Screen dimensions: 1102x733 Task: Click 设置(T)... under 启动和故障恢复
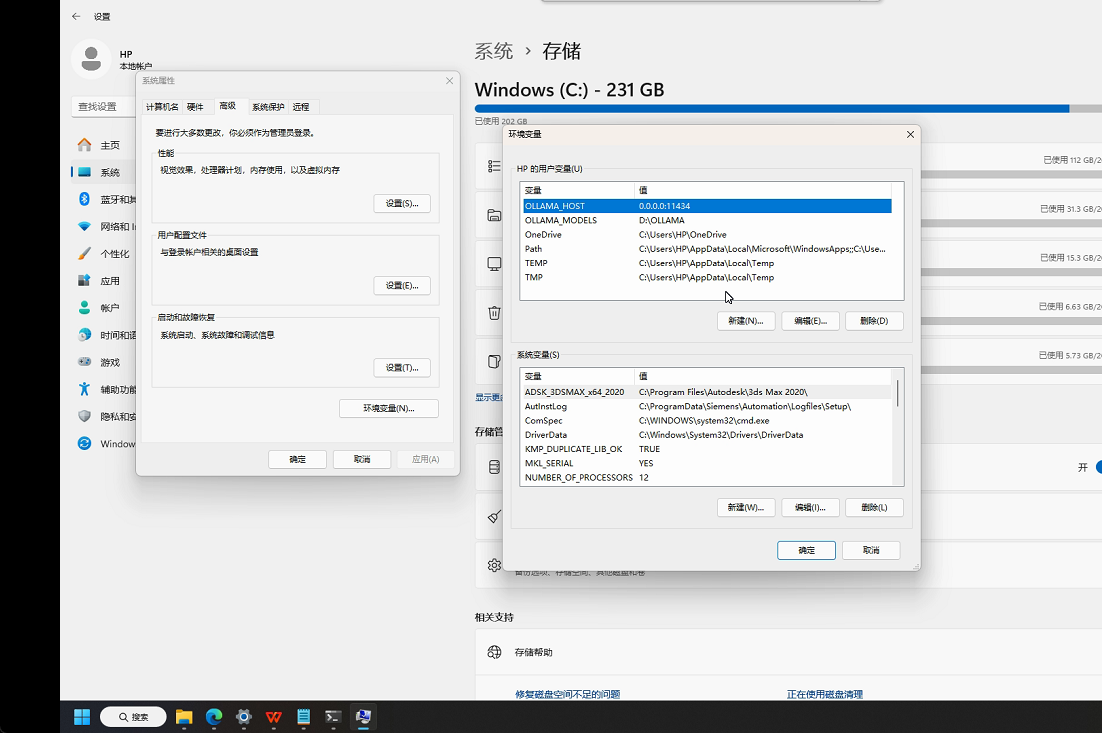402,368
